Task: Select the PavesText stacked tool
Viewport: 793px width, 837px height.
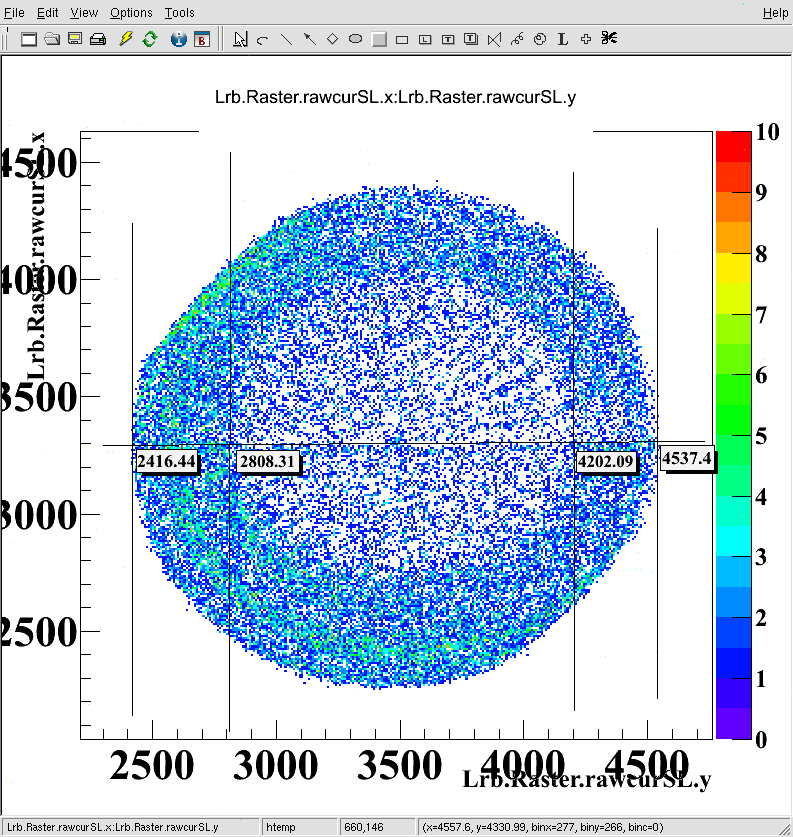Action: tap(471, 39)
